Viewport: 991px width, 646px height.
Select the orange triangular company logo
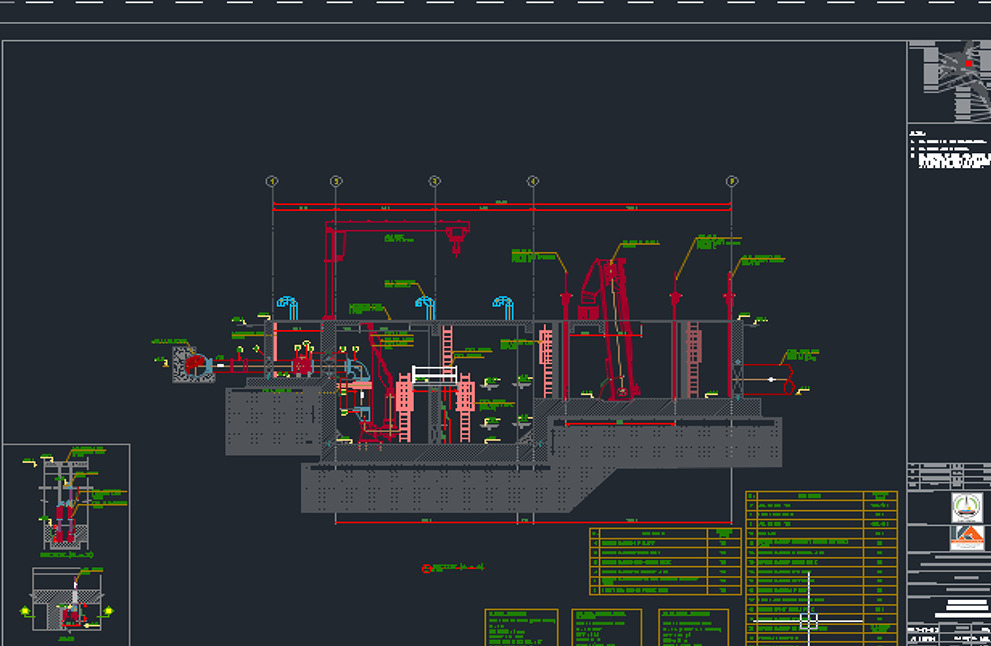pyautogui.click(x=966, y=537)
